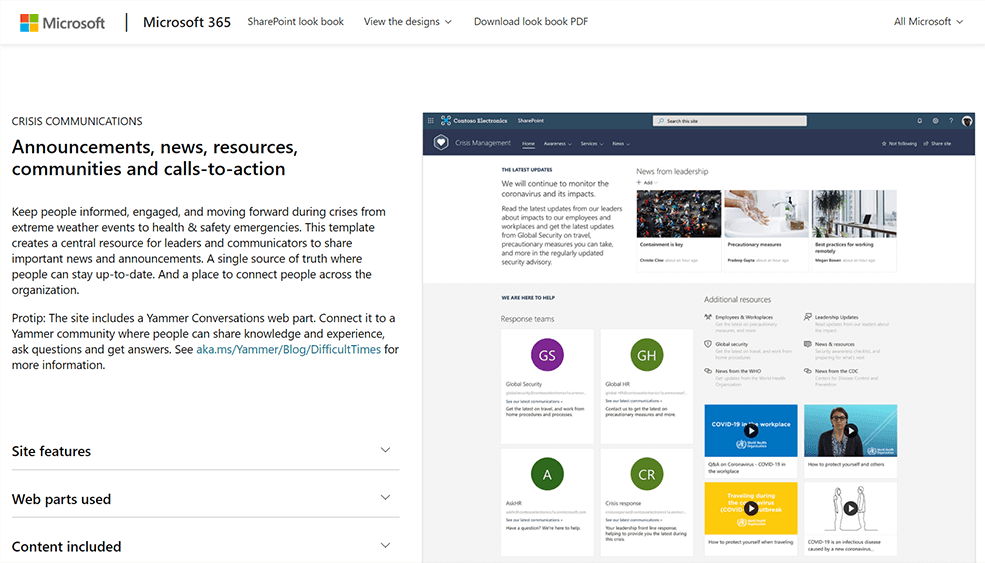
Task: Click the Additional resources heading
Action: [x=737, y=300]
